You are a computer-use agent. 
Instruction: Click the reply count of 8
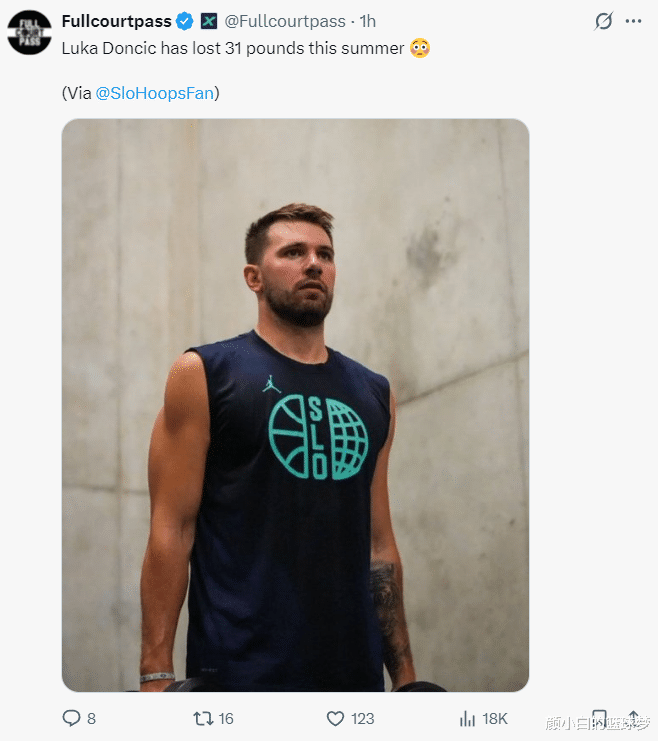coord(91,718)
